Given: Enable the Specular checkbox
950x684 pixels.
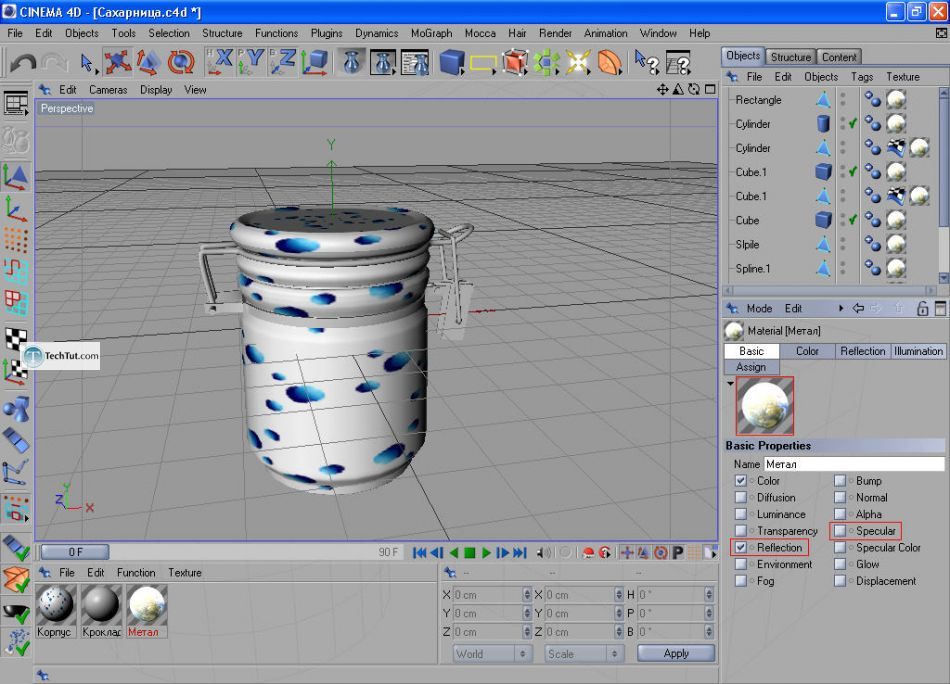Looking at the screenshot, I should pos(841,531).
